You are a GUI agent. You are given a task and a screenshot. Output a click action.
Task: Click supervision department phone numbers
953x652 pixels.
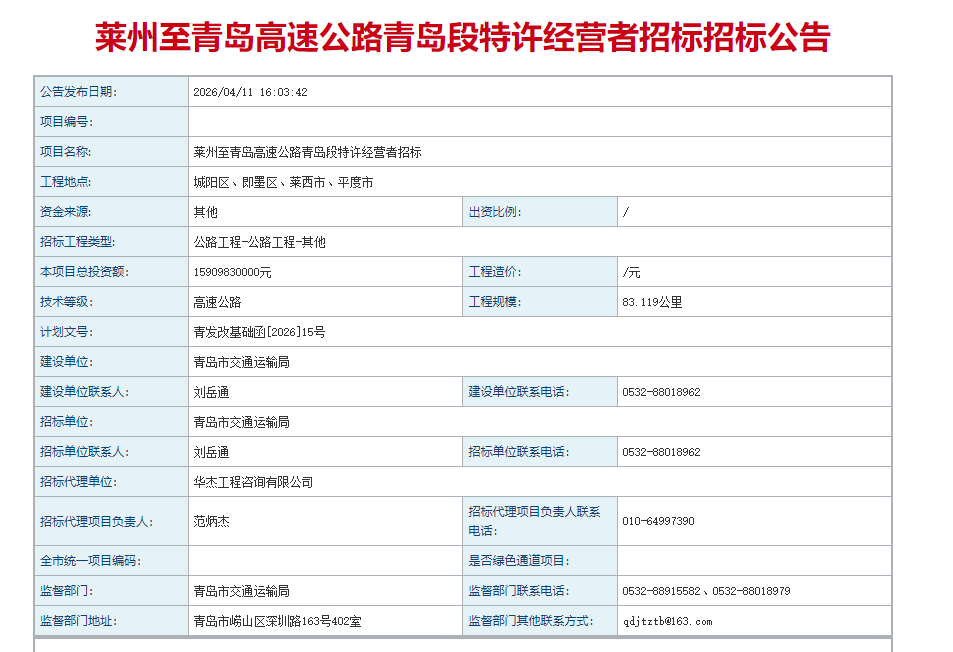pos(706,591)
